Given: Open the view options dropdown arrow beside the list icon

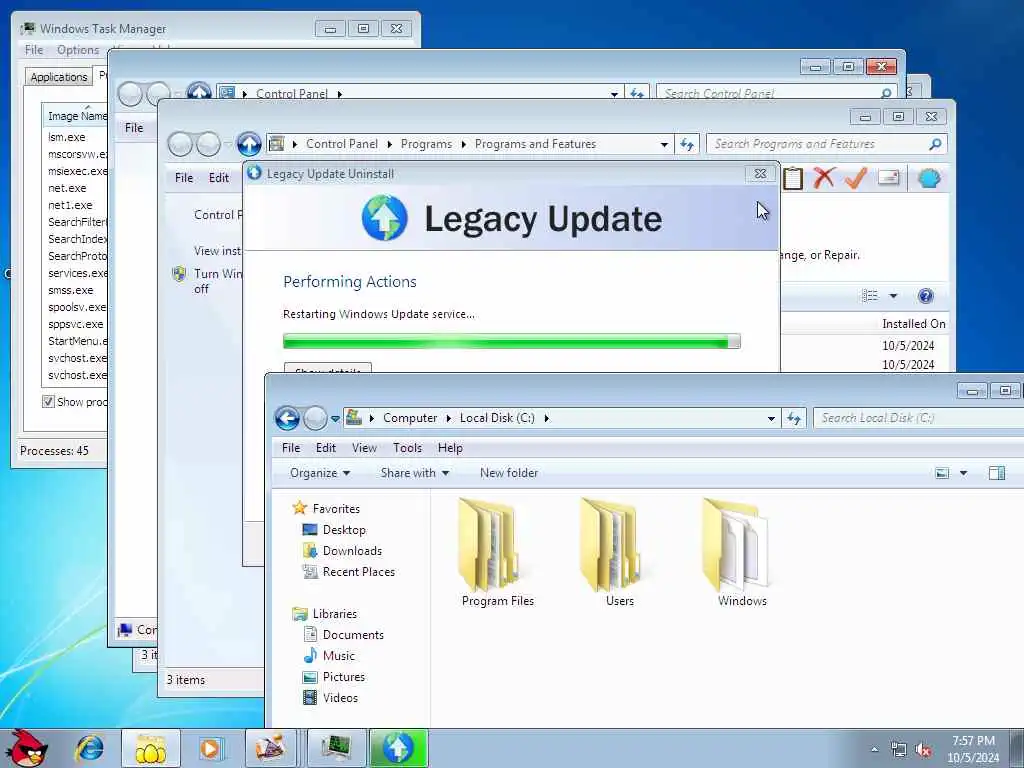Looking at the screenshot, I should tap(893, 296).
